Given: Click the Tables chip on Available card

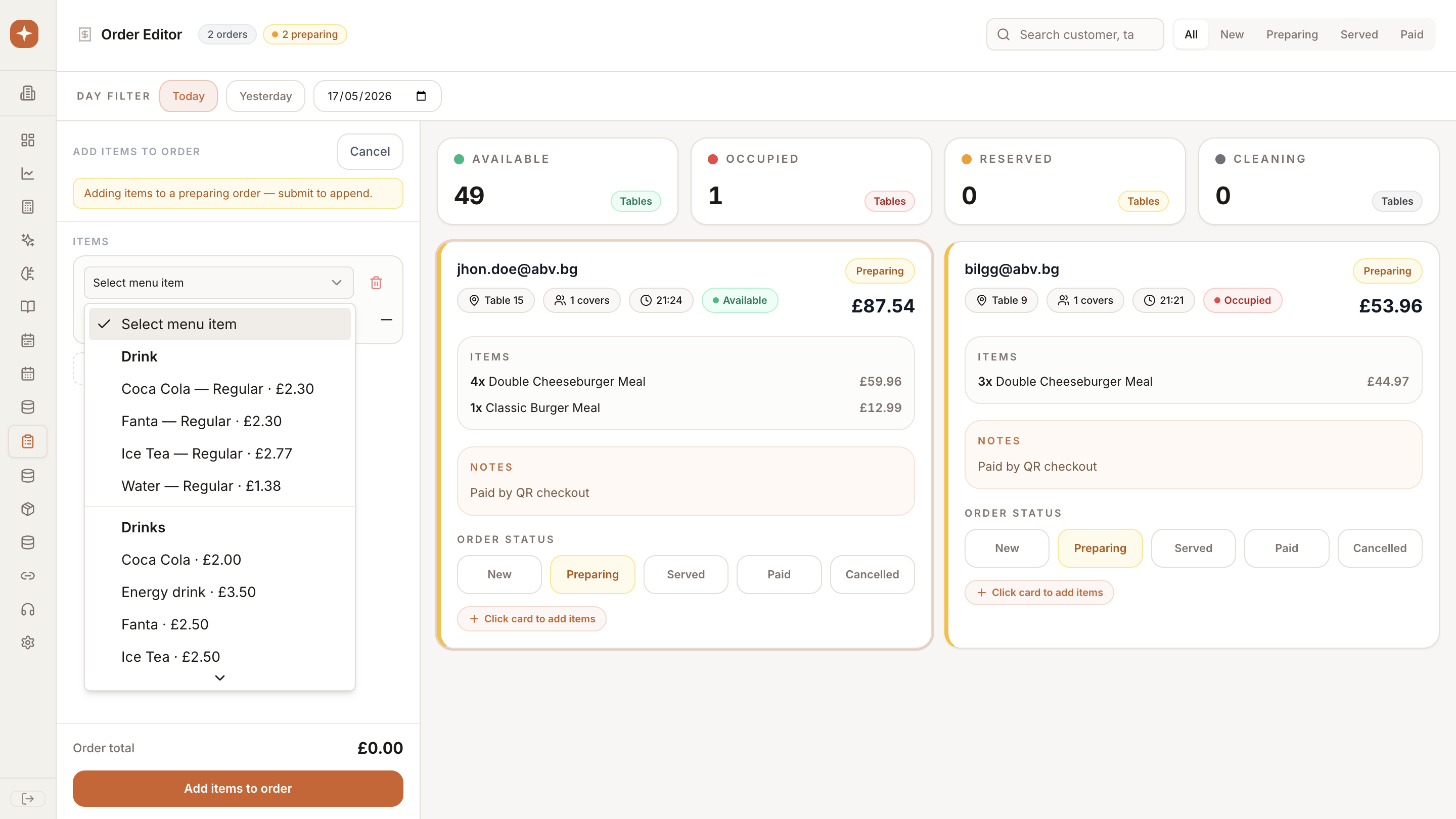Looking at the screenshot, I should click(636, 201).
